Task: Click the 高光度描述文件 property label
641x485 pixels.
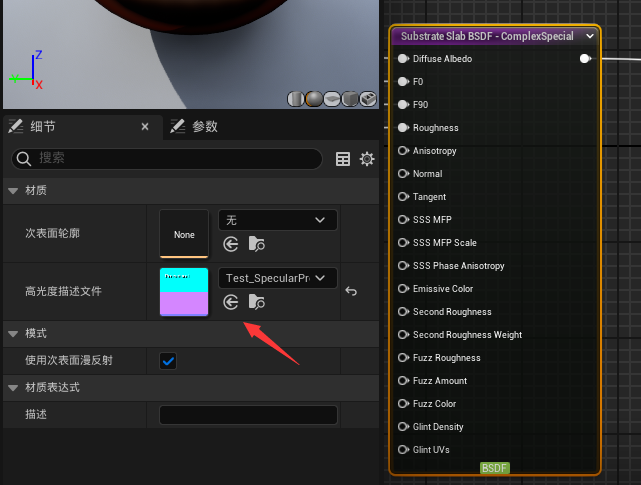Action: (x=63, y=292)
